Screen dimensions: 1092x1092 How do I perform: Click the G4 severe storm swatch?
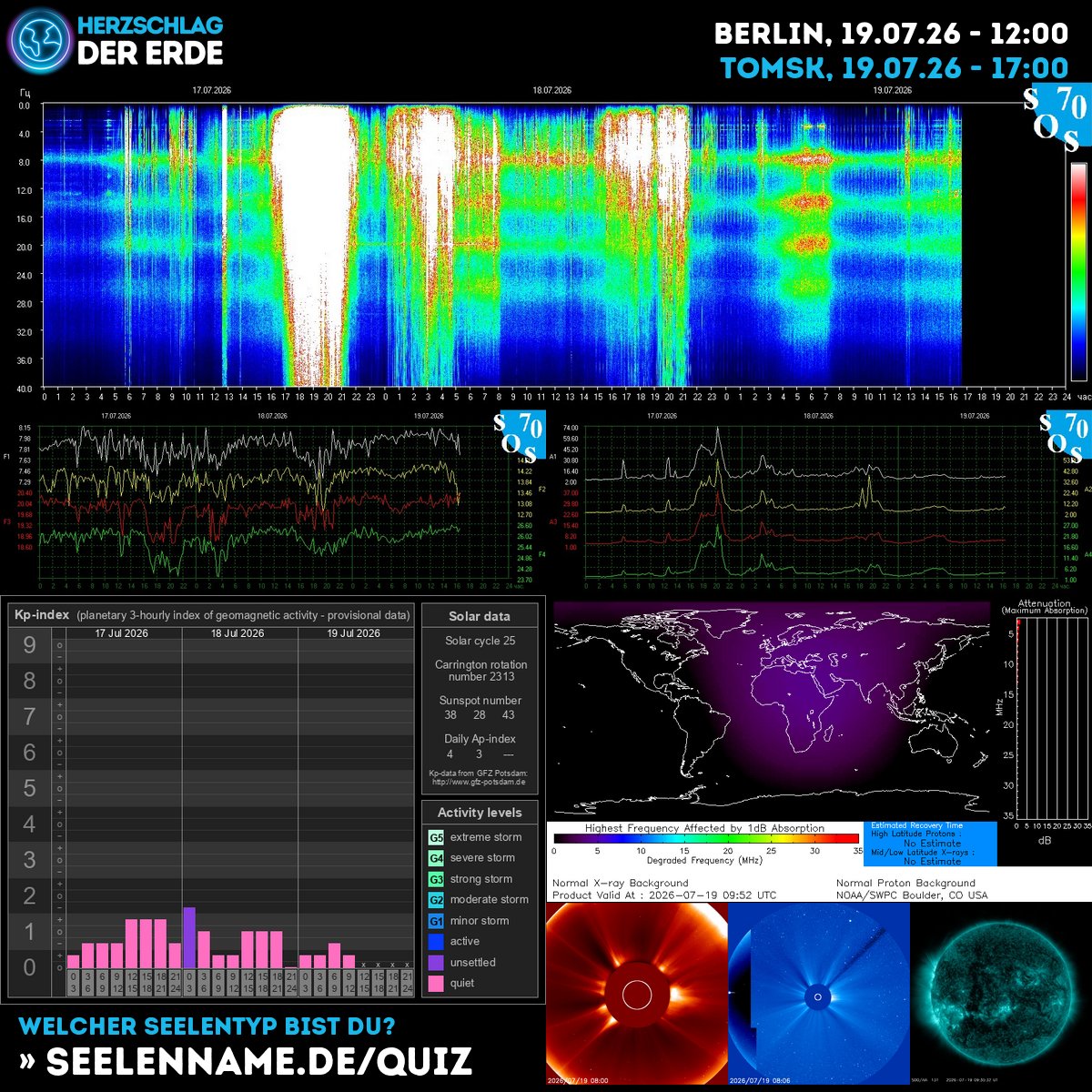[436, 858]
